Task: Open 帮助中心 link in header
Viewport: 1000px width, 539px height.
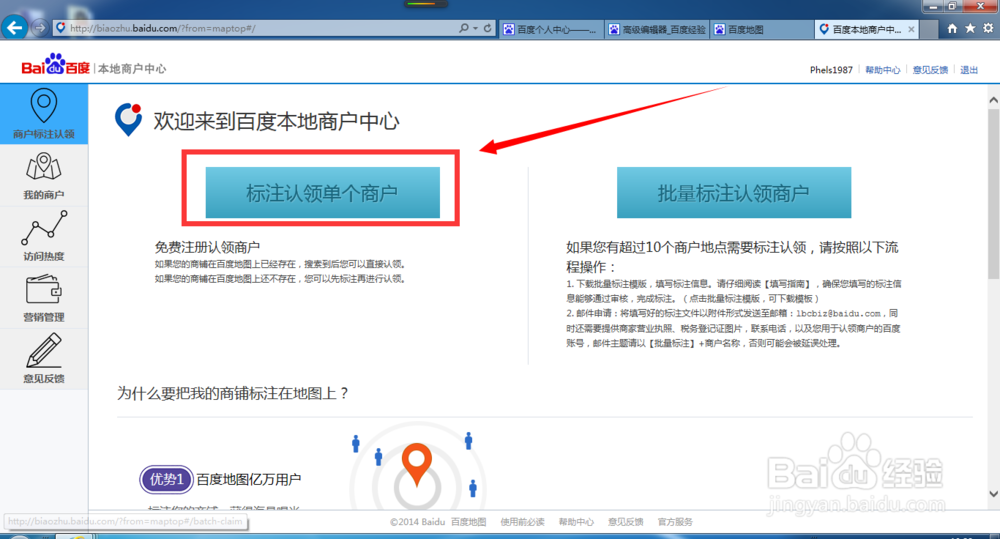Action: (x=883, y=70)
